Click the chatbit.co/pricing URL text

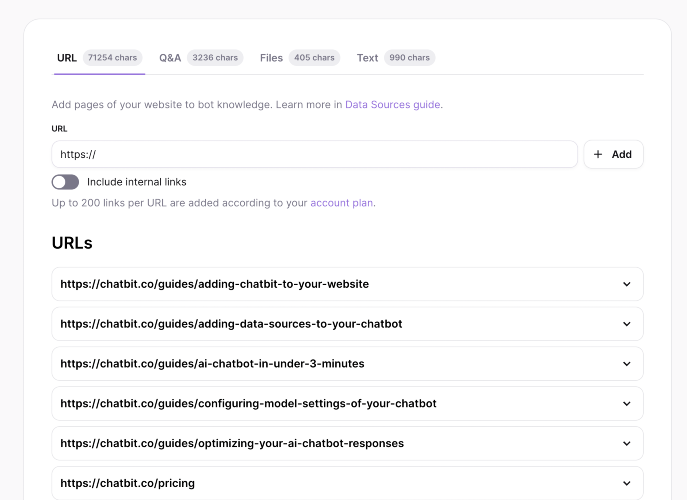tap(127, 483)
